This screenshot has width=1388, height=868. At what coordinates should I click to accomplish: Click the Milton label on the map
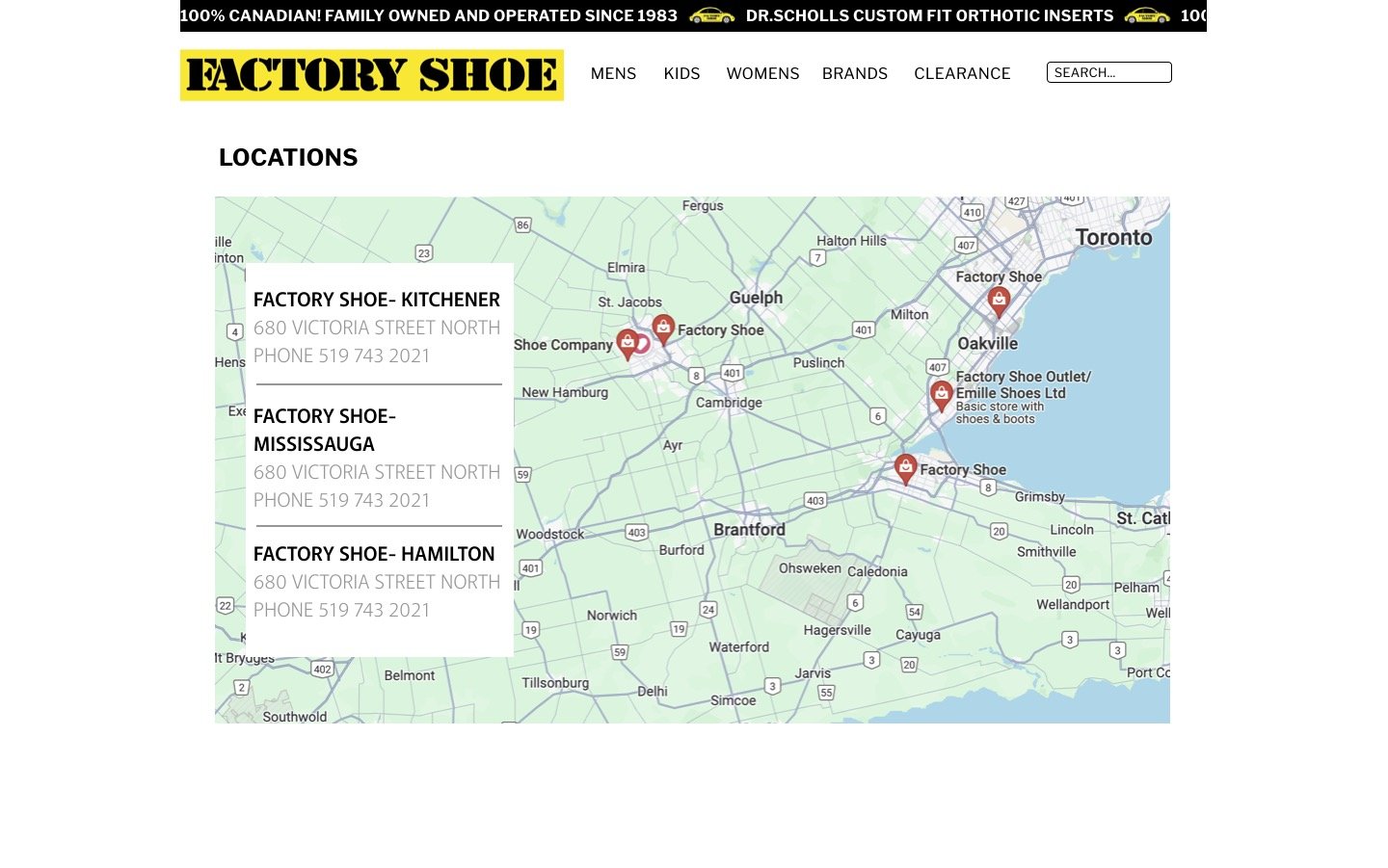coord(909,315)
